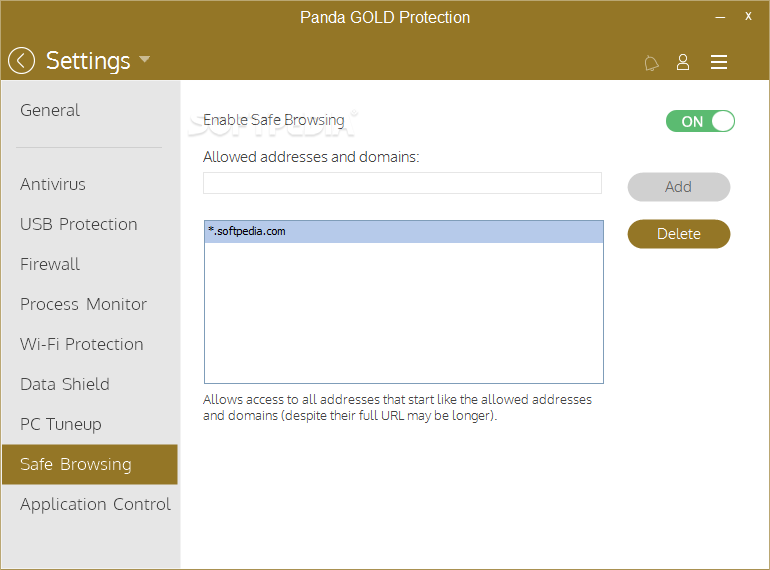This screenshot has width=770, height=570.
Task: Open Process Monitor settings
Action: pos(83,304)
